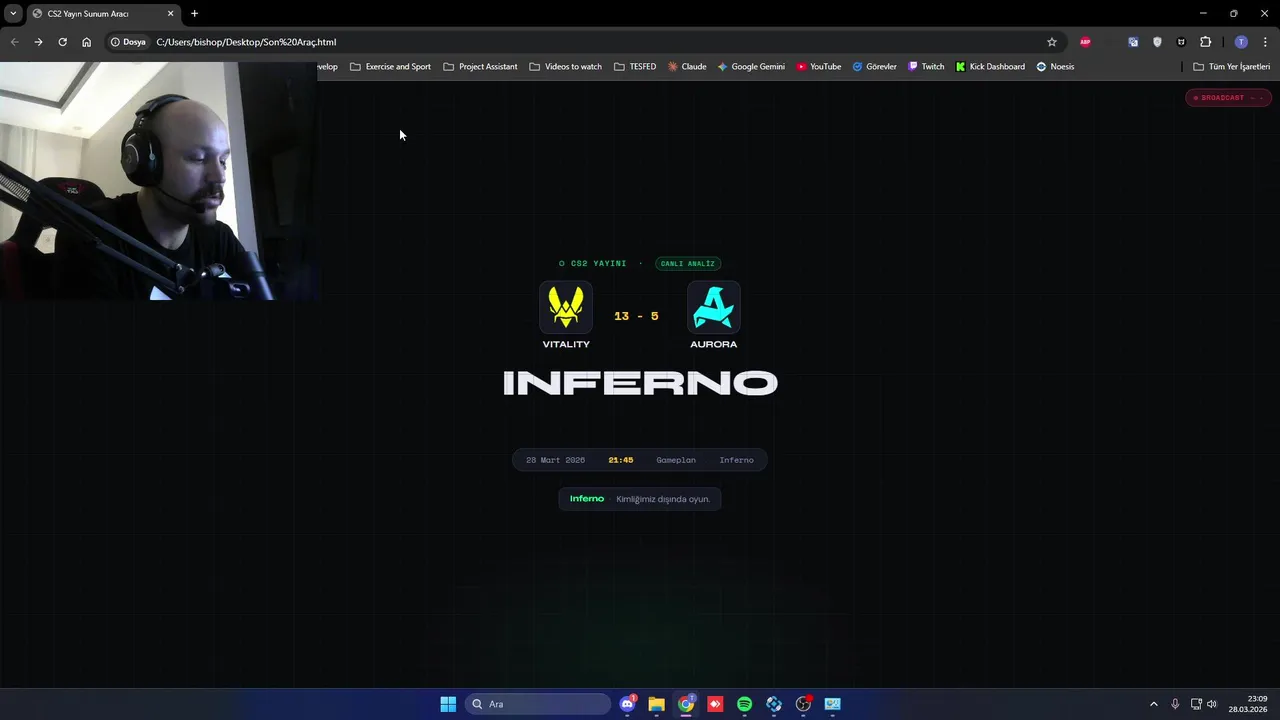Open the translate extension icon

[1133, 42]
